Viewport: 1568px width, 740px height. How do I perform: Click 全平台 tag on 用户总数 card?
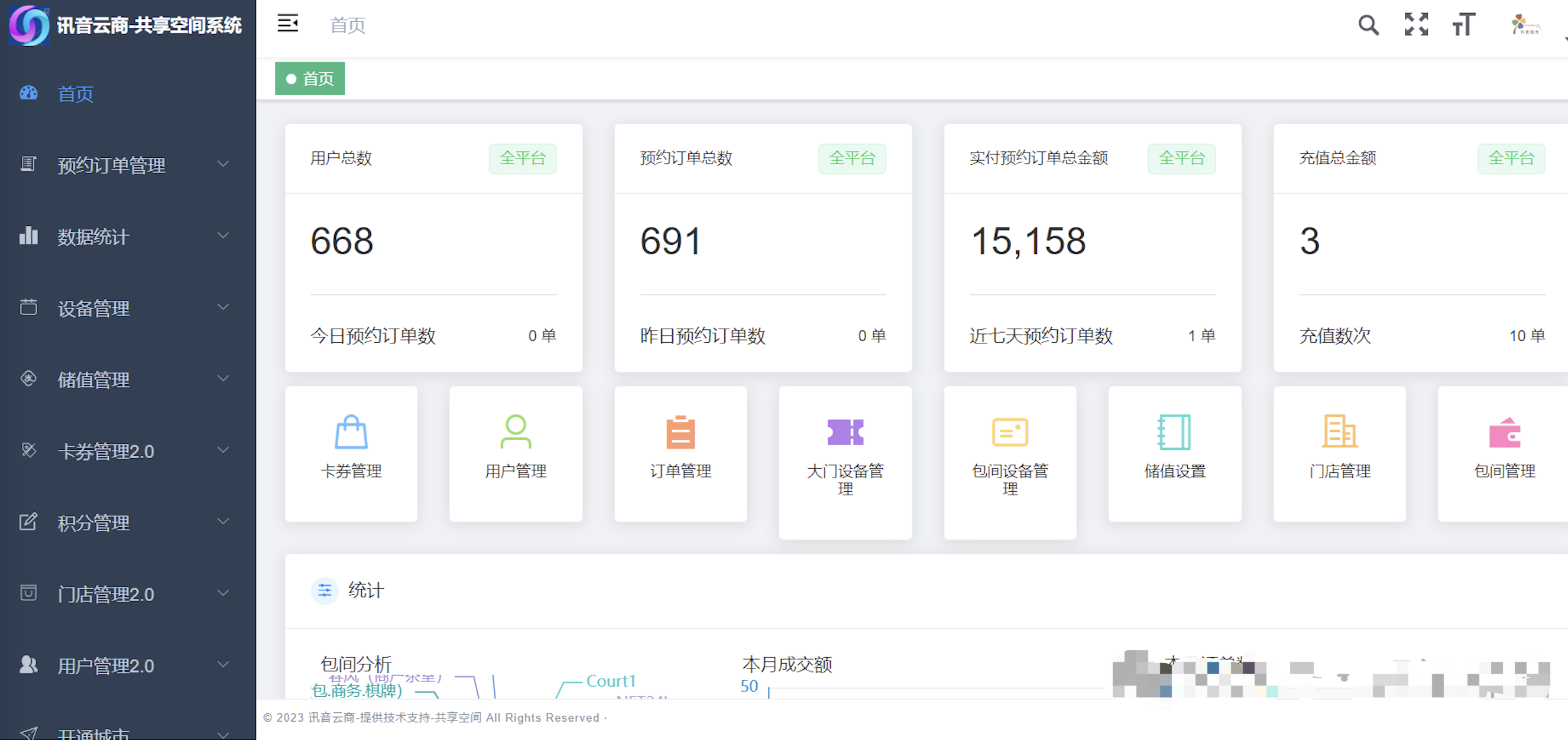(x=522, y=158)
